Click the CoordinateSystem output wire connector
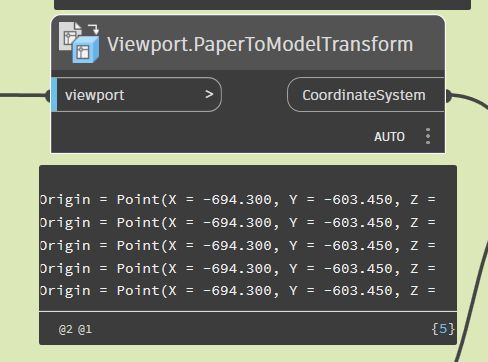The image size is (488, 362). click(x=449, y=96)
